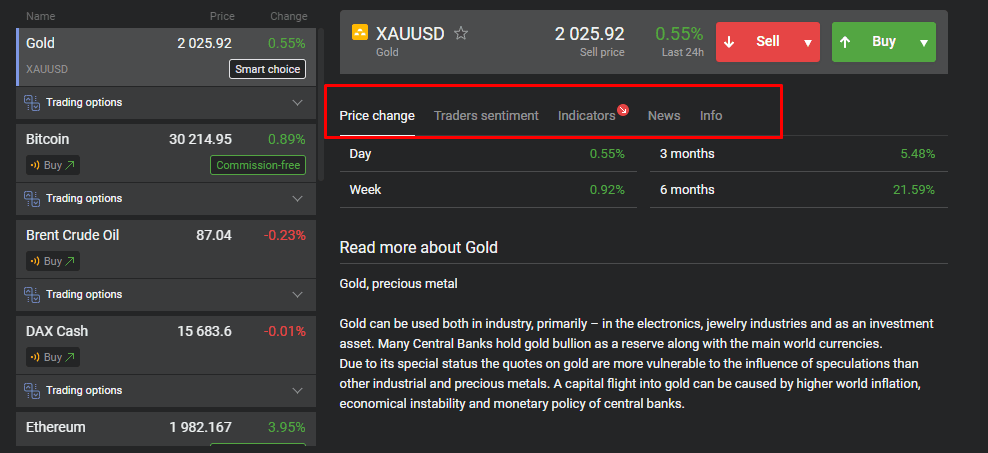
Task: Click the gold XAUUSD instrument icon
Action: (x=360, y=33)
